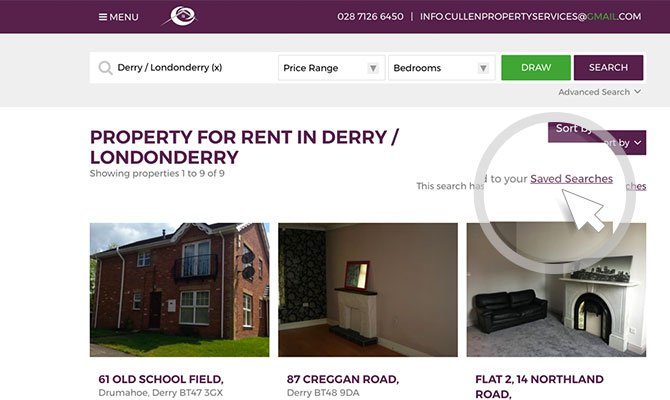670x400 pixels.
Task: Click the Cullen Property eye logo
Action: click(179, 16)
